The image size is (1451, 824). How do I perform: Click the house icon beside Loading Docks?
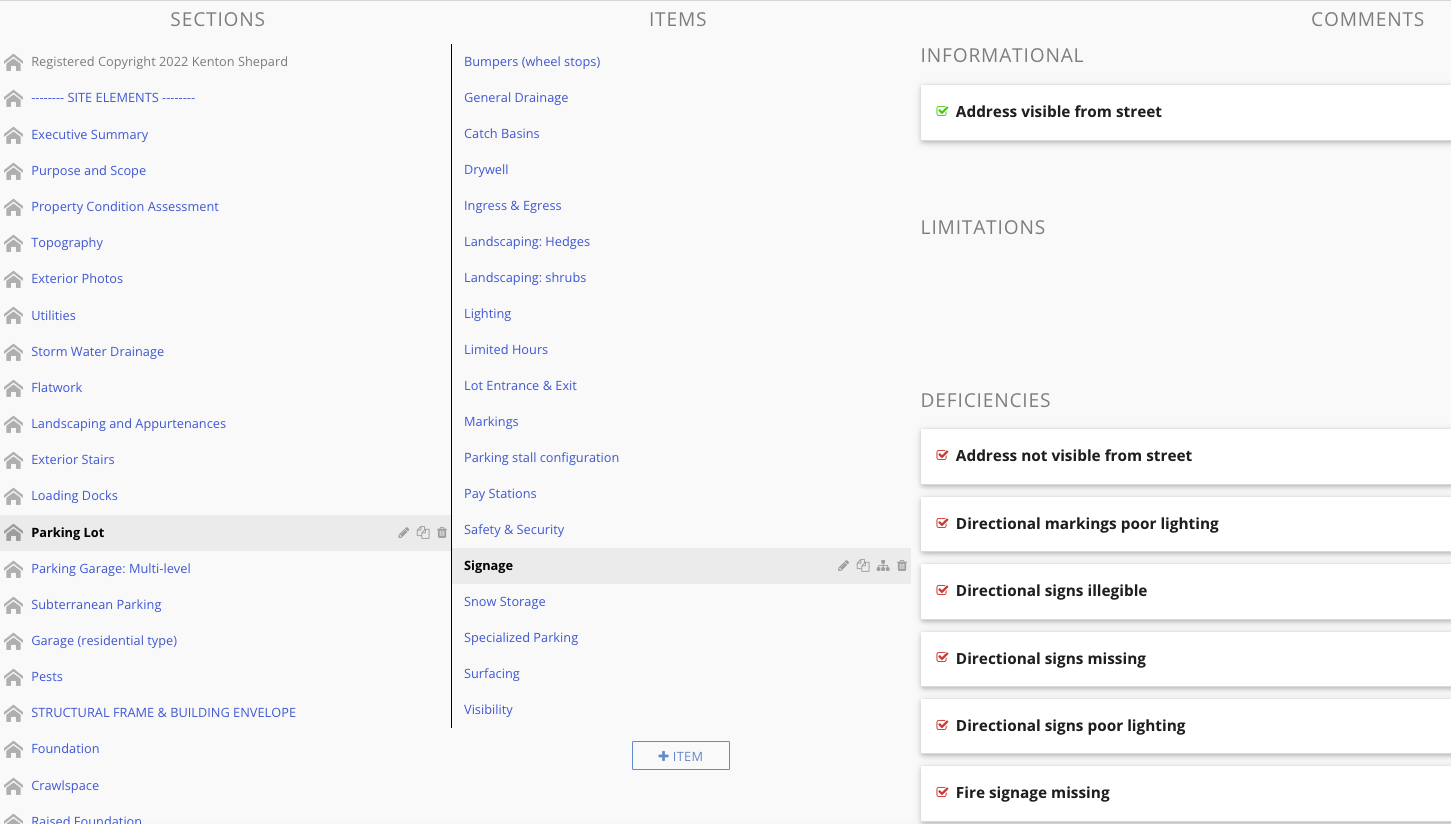tap(13, 496)
